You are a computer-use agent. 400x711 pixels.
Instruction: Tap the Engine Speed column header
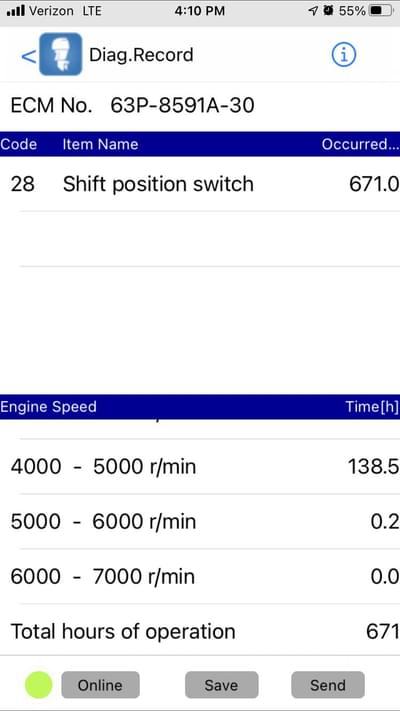pyautogui.click(x=49, y=407)
